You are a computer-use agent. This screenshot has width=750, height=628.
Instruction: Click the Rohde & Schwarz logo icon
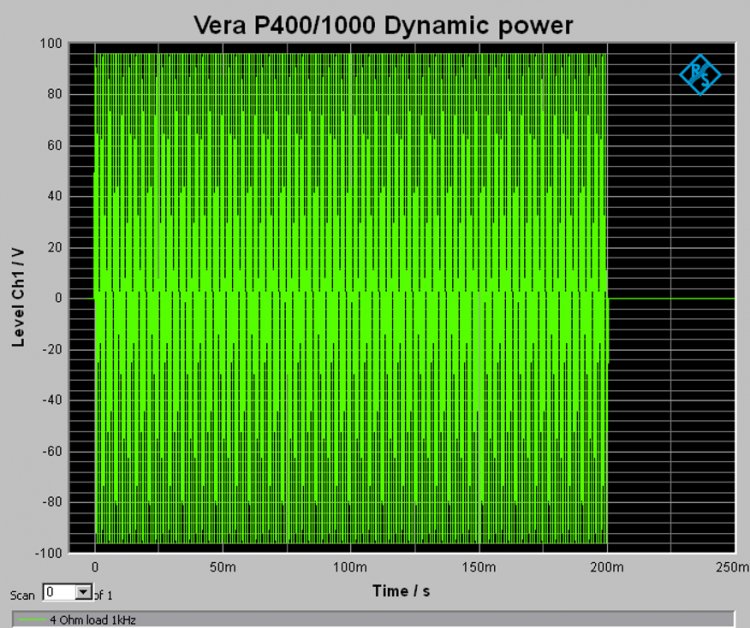pyautogui.click(x=700, y=75)
